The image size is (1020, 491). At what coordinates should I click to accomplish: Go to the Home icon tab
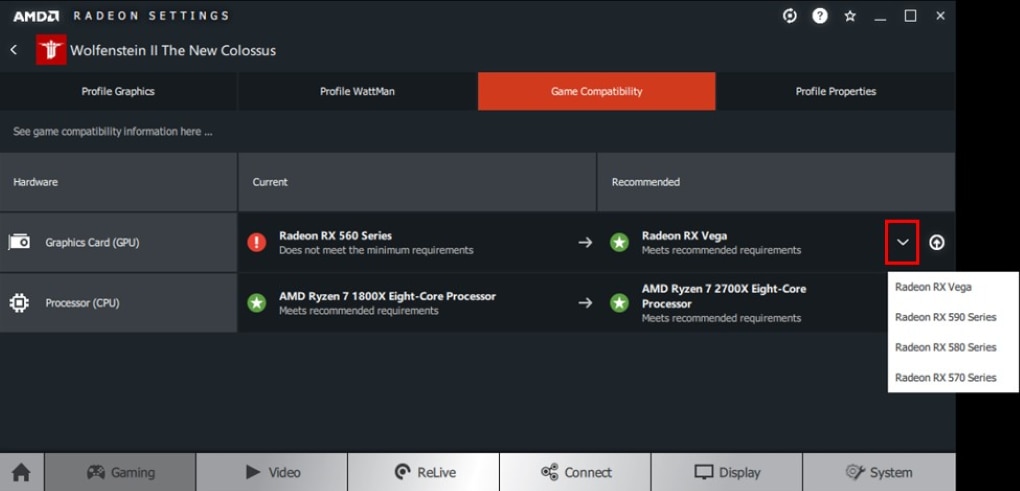pos(21,472)
